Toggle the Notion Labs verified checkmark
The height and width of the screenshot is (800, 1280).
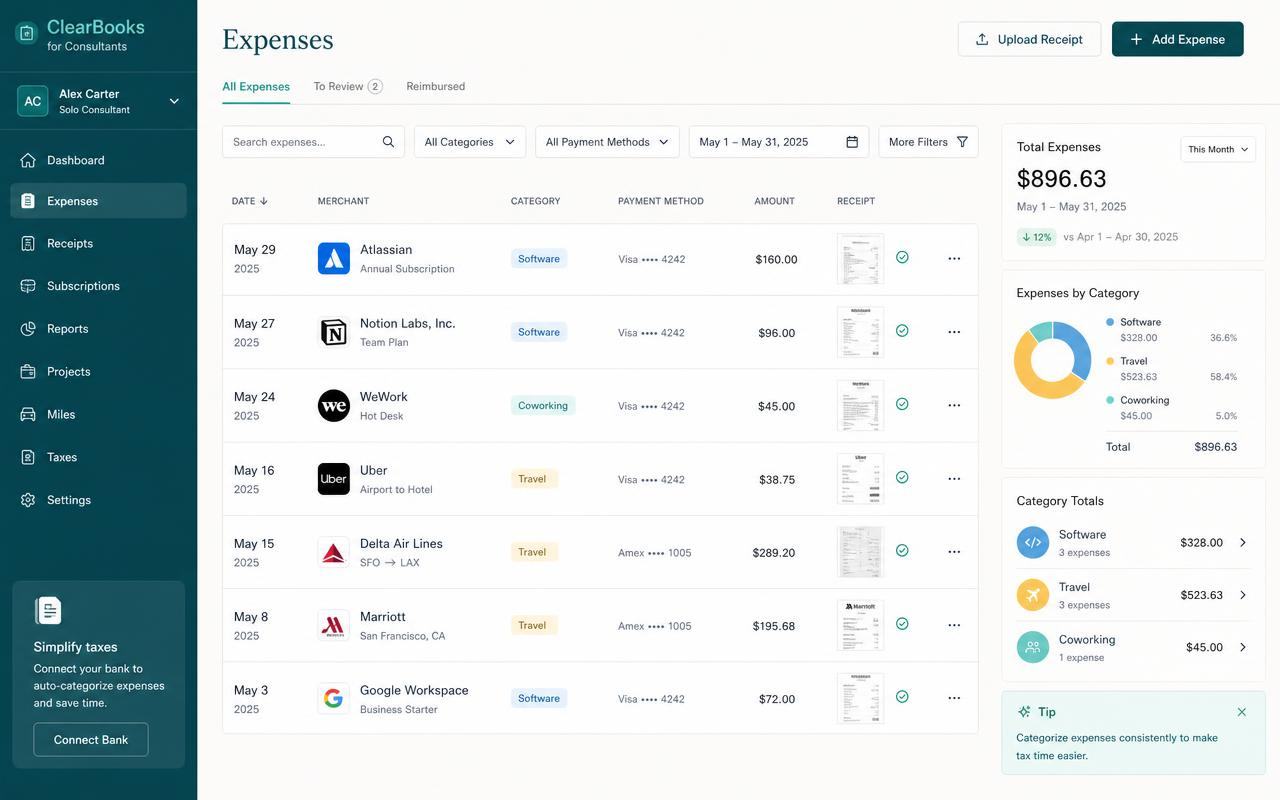[x=902, y=330]
